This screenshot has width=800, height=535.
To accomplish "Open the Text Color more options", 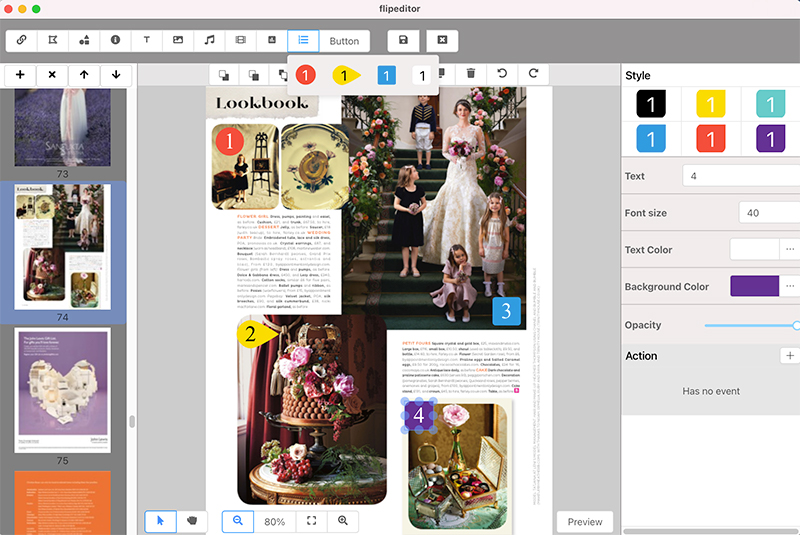I will click(x=790, y=249).
